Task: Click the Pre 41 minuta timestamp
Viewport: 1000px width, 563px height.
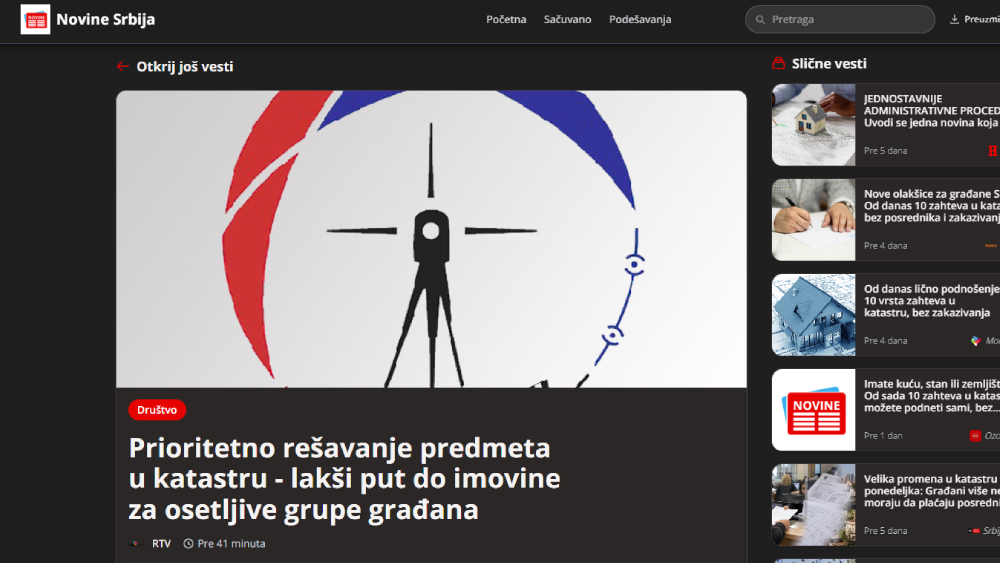Action: coord(231,544)
